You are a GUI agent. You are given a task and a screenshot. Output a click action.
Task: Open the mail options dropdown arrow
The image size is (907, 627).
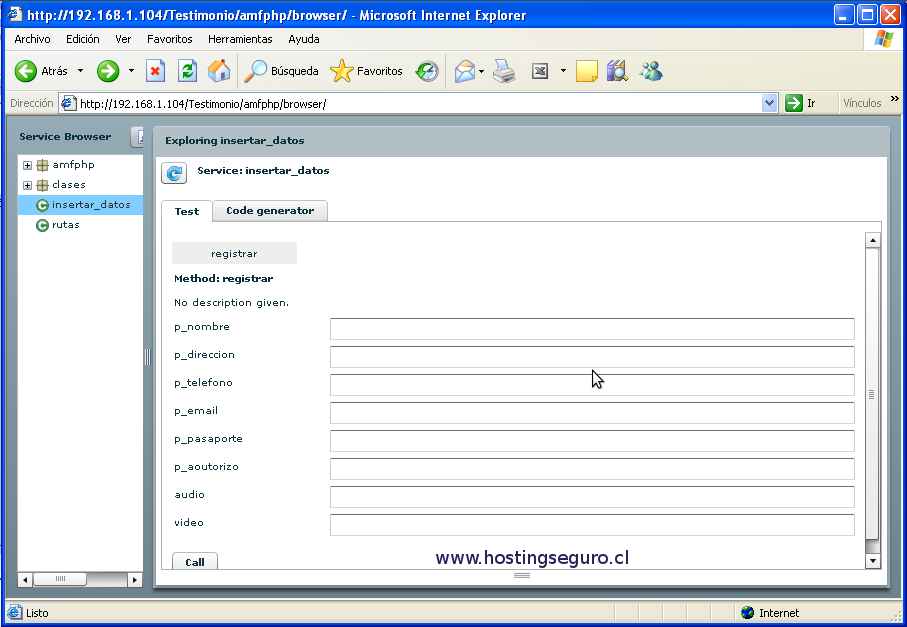pos(481,72)
